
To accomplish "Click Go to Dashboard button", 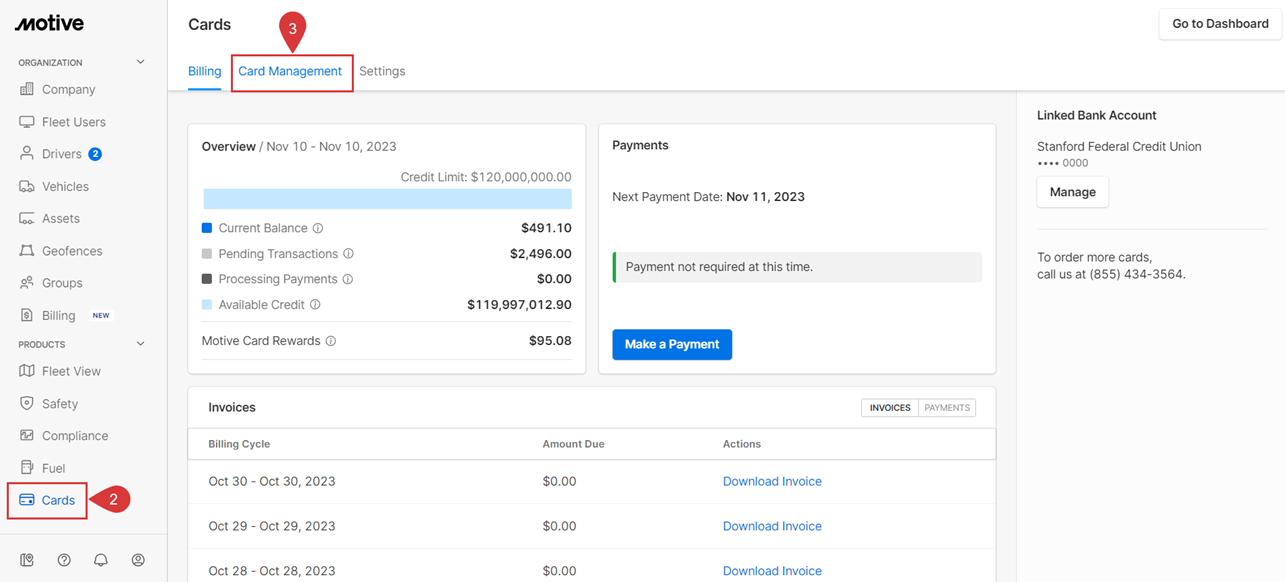I will (1219, 24).
